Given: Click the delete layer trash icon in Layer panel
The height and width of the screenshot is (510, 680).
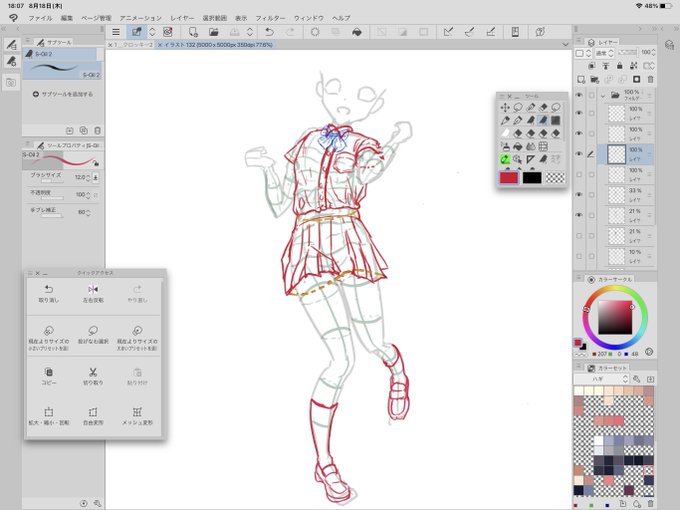Looking at the screenshot, I should pos(650,79).
